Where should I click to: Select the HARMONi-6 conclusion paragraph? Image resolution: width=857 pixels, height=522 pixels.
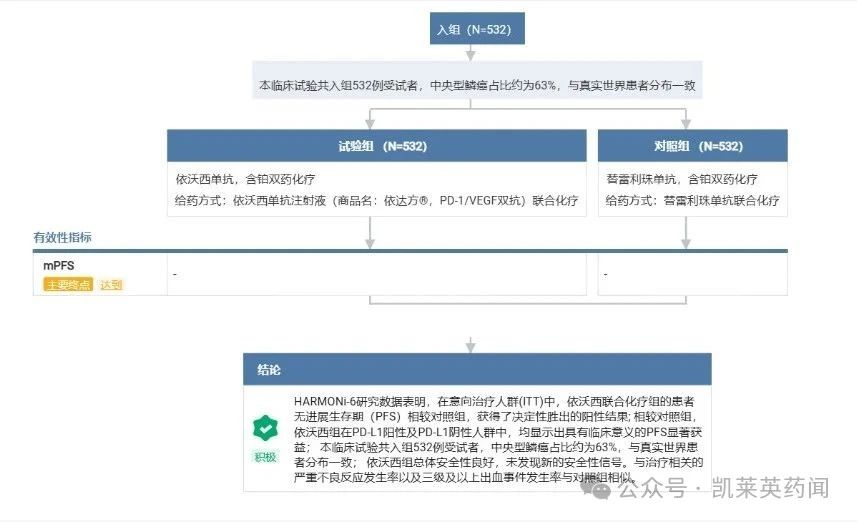coord(498,439)
